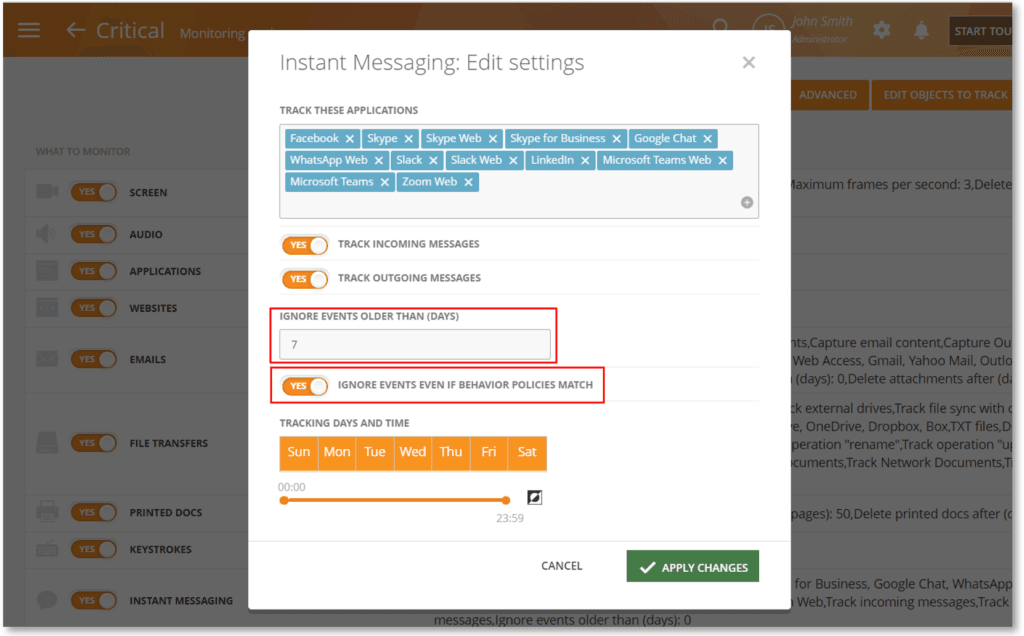Screen dimensions: 1024x636
Task: Select the Tue tracking day
Action: click(375, 453)
